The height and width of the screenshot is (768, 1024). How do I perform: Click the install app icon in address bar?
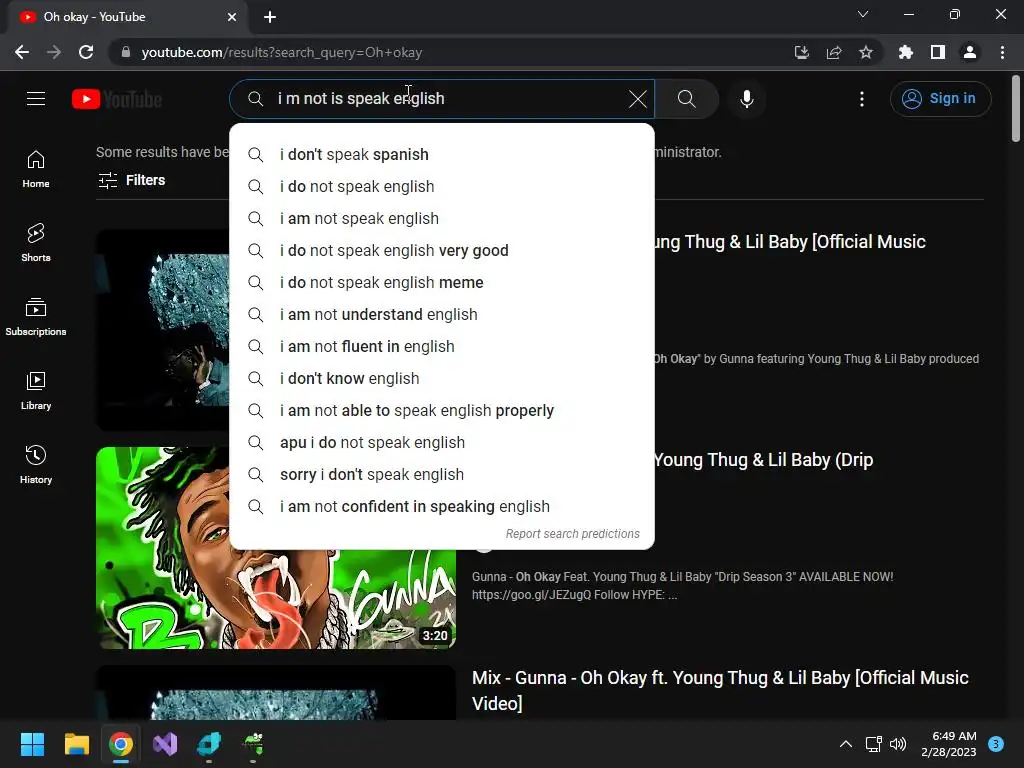point(801,52)
